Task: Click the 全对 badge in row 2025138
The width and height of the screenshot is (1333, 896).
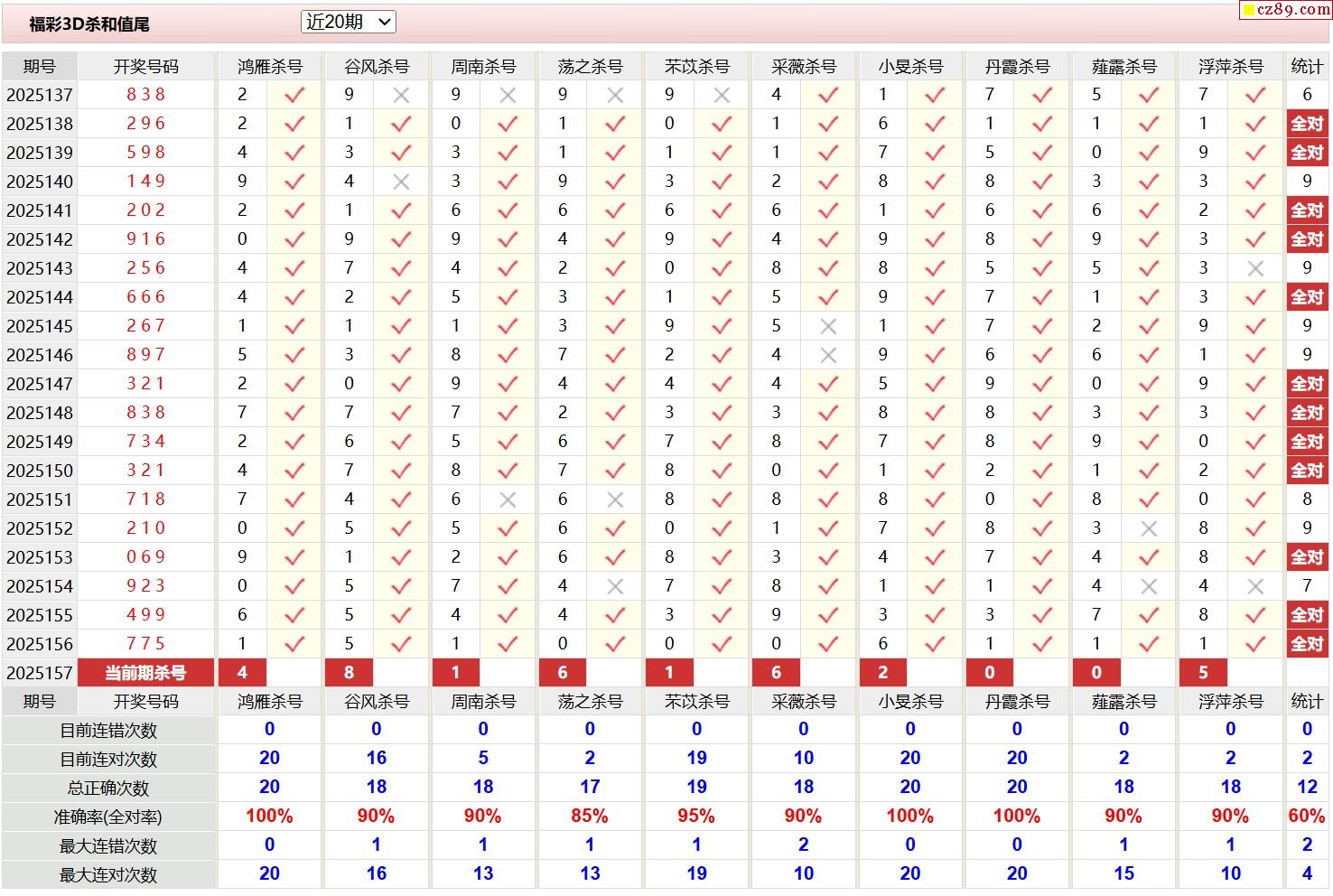Action: pyautogui.click(x=1307, y=123)
